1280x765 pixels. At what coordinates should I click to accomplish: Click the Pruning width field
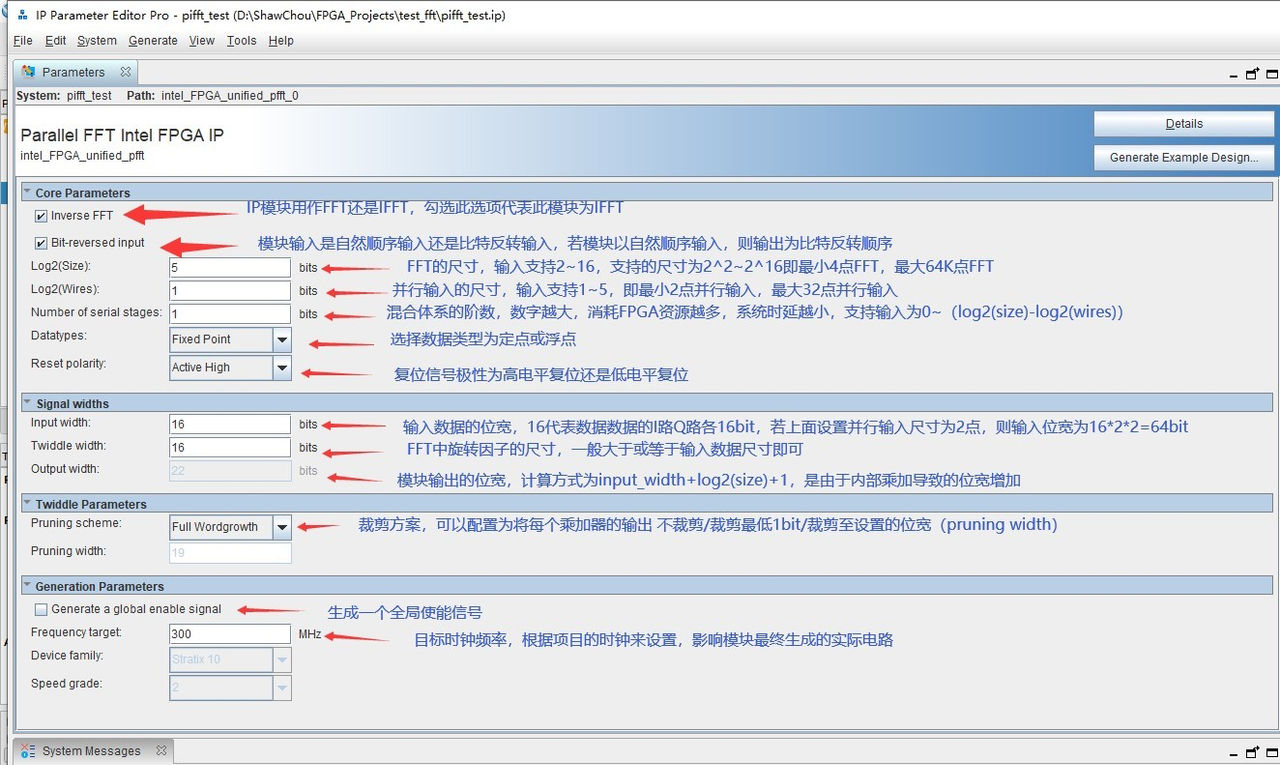coord(230,553)
